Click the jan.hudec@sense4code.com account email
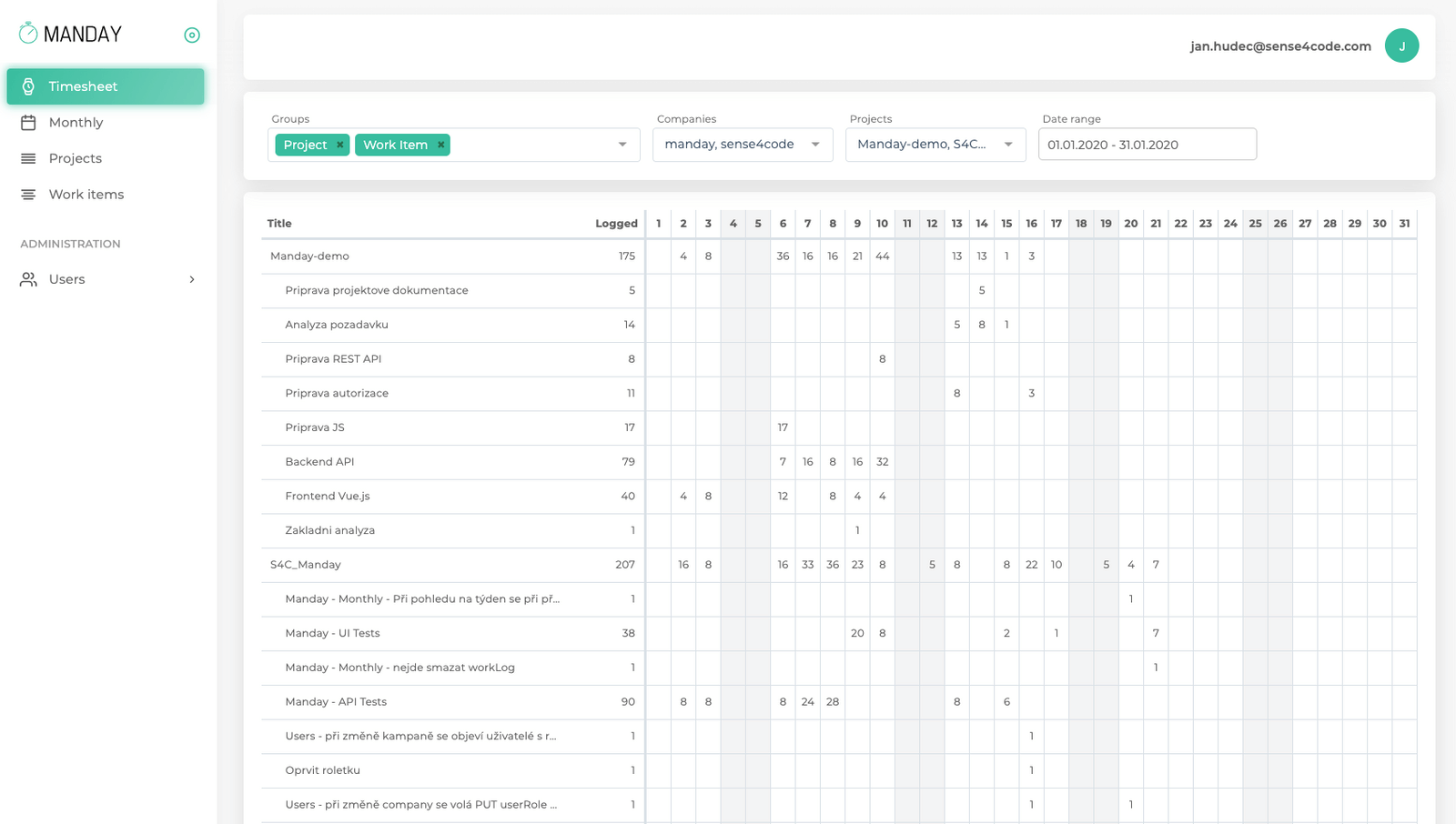 pos(1280,46)
